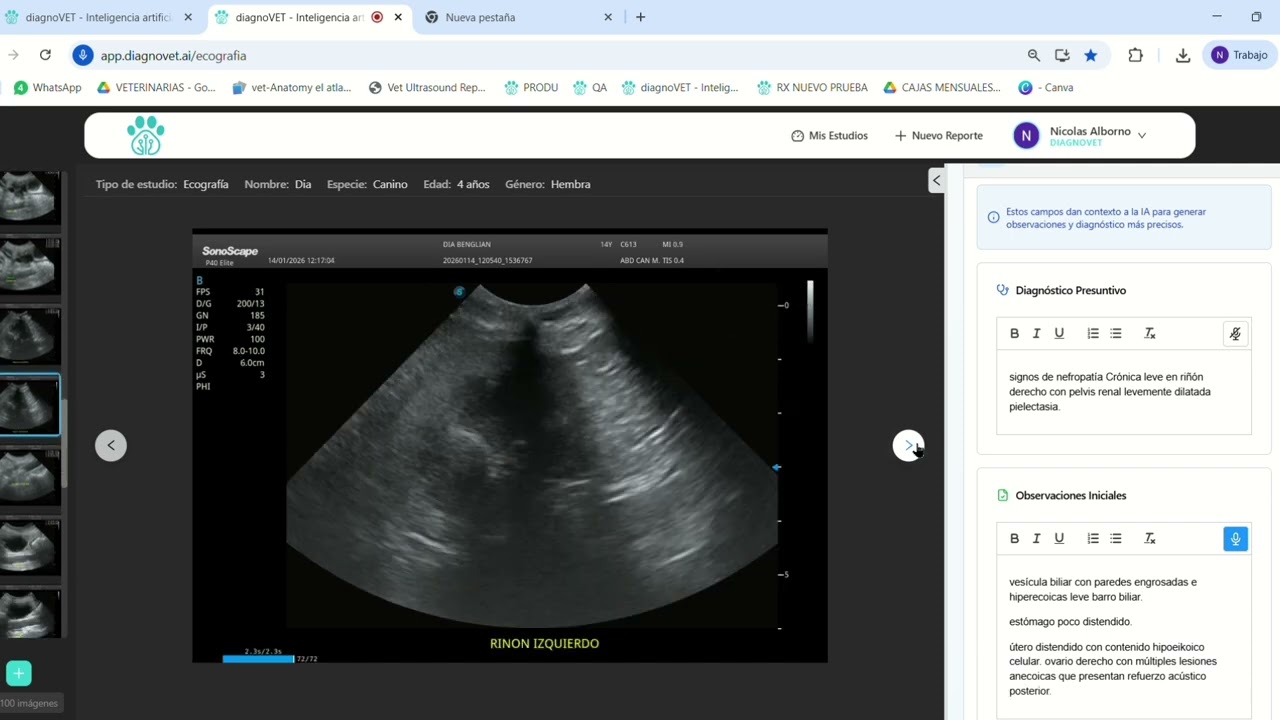The height and width of the screenshot is (720, 1280).
Task: Click into Observaciones Iniciales text area
Action: coord(1124,637)
